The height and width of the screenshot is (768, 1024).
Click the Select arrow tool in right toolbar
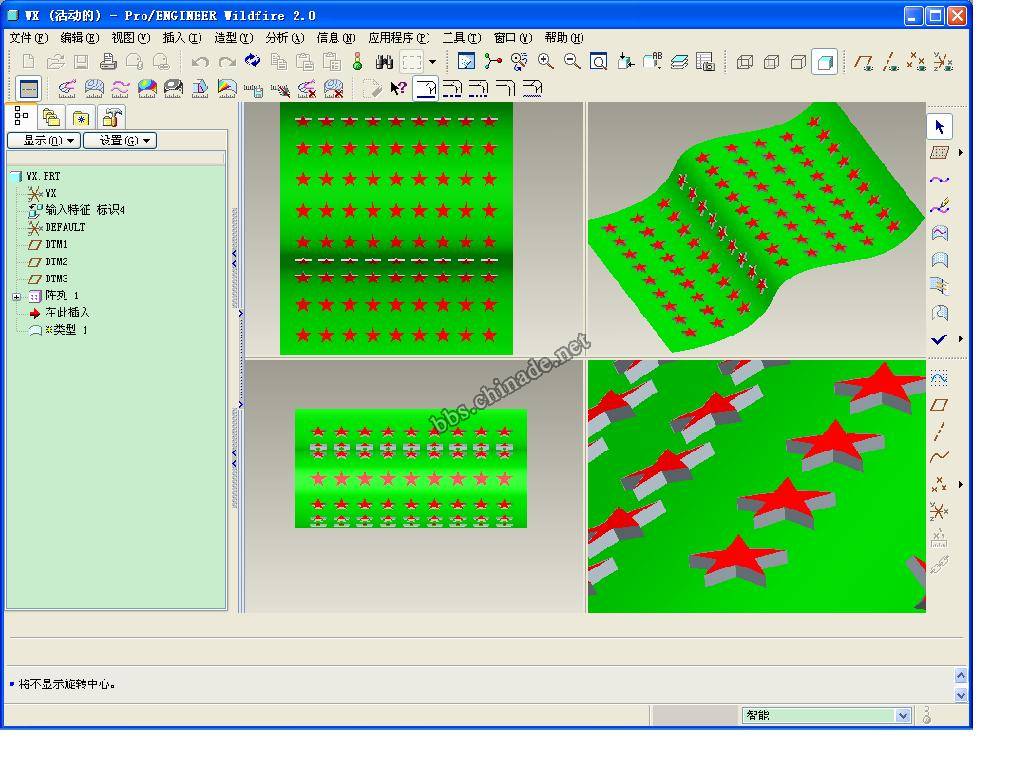[x=940, y=126]
